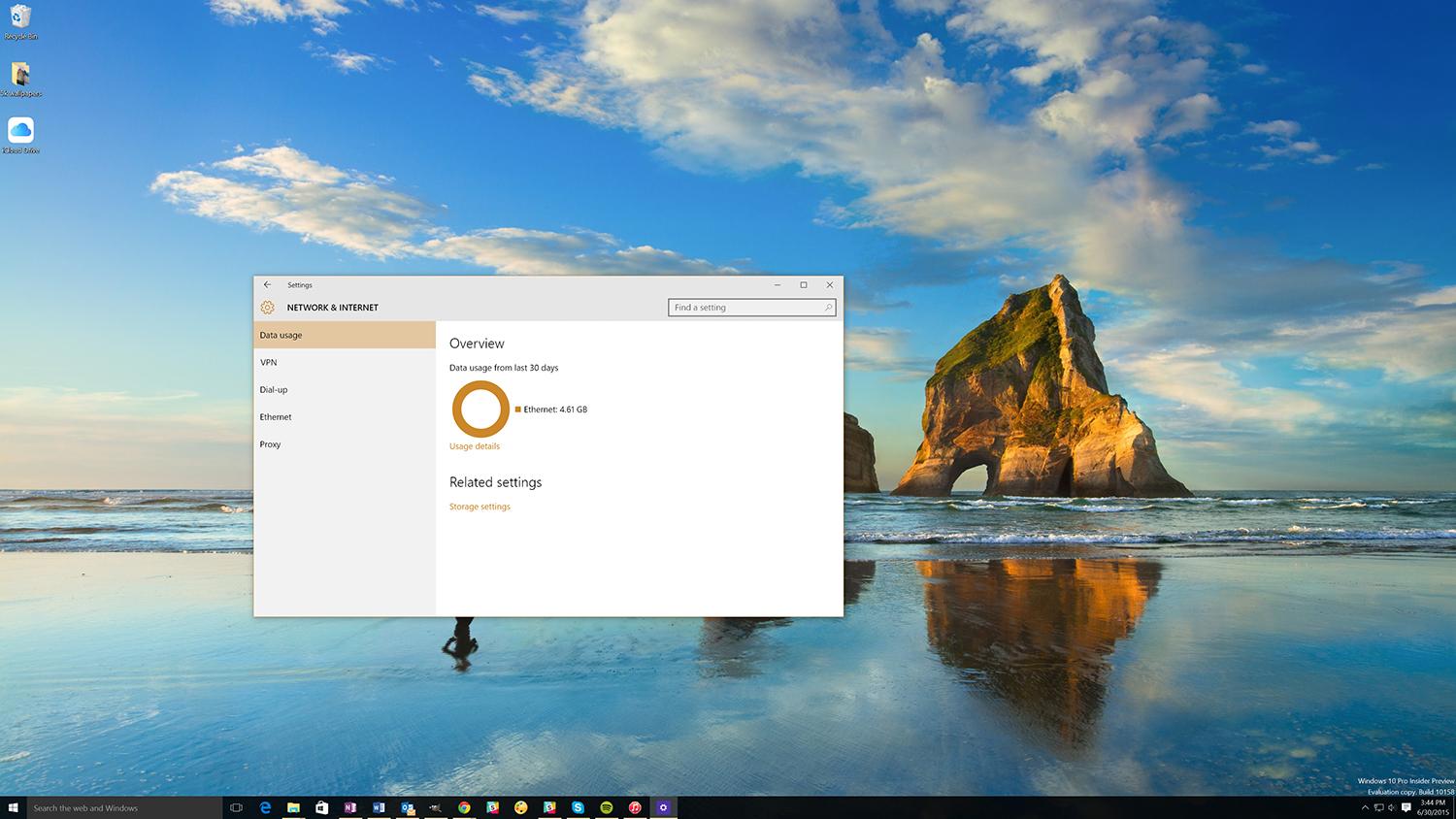Viewport: 1456px width, 819px height.
Task: Open the Store from the taskbar
Action: coord(321,807)
